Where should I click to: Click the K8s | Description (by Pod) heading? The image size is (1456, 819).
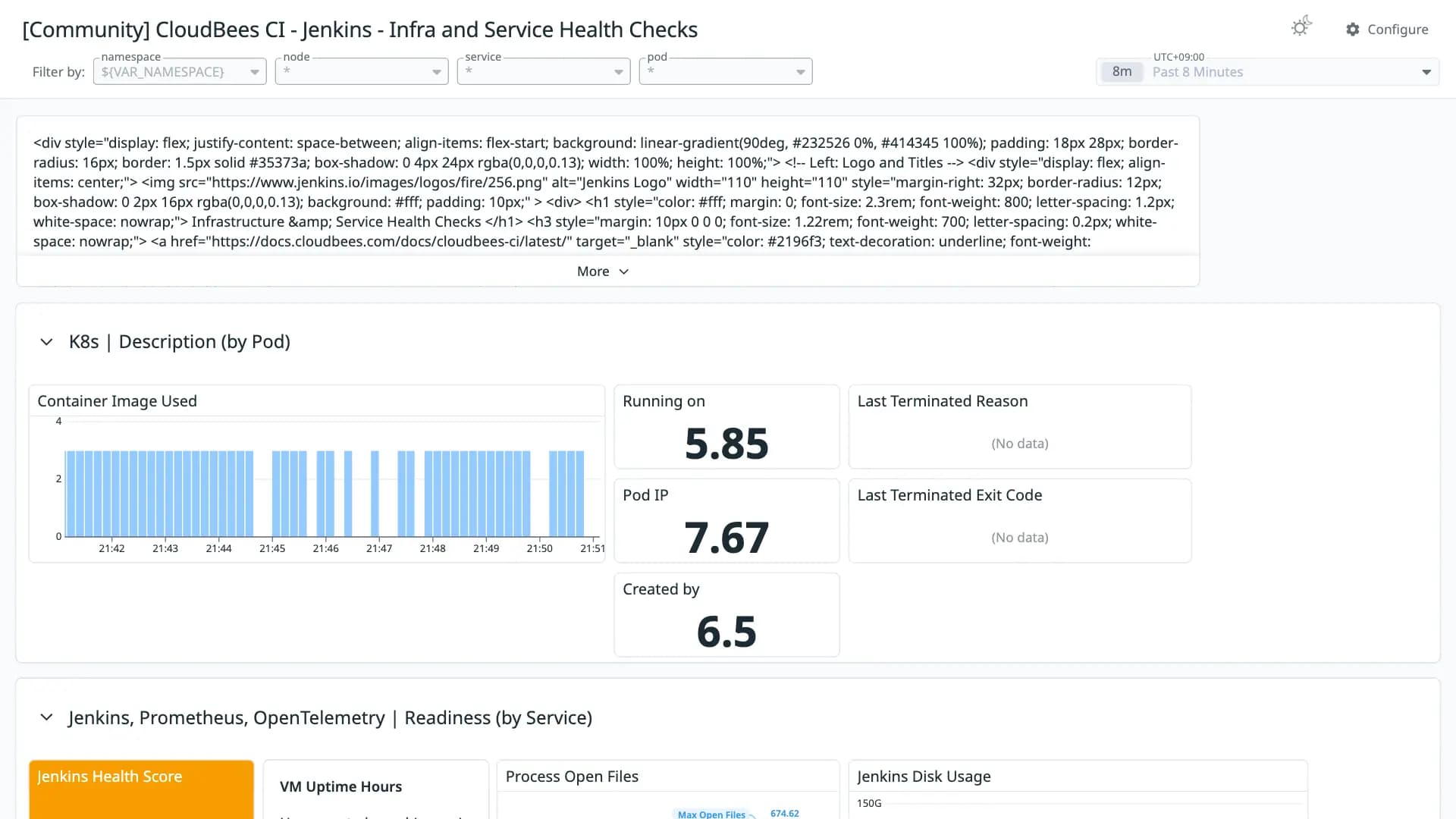[180, 342]
